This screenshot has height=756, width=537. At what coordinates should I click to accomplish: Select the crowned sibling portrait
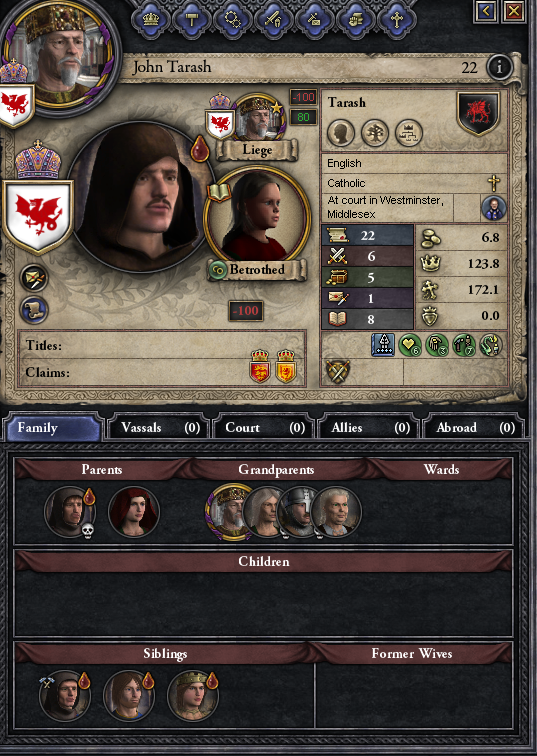point(192,695)
